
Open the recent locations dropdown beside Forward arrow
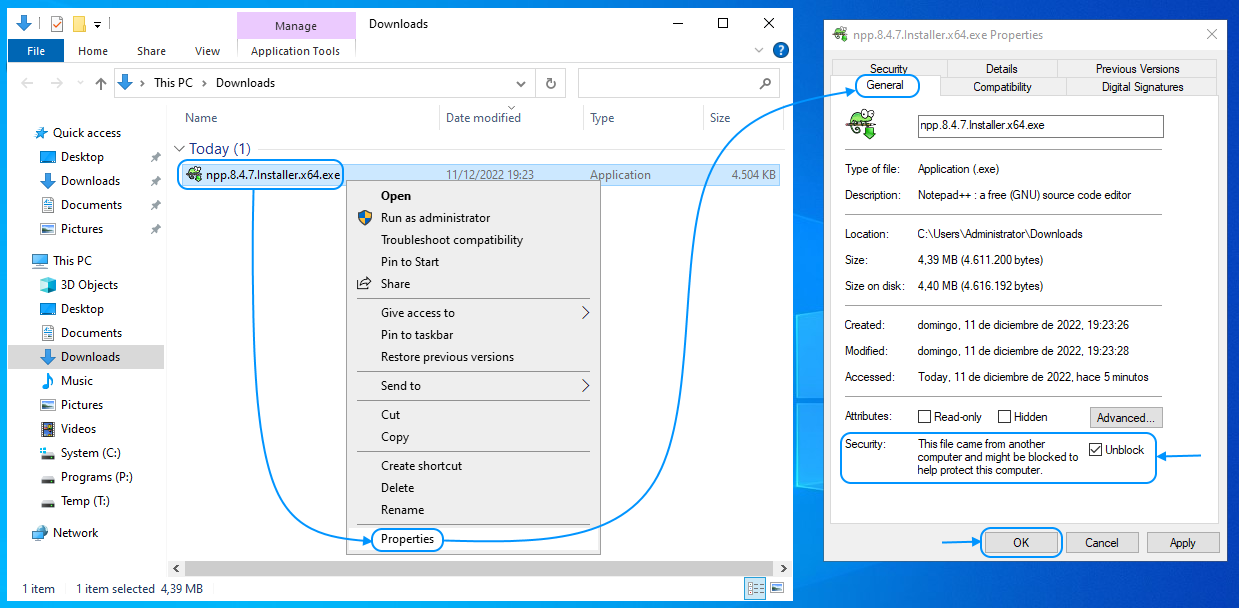(x=79, y=84)
